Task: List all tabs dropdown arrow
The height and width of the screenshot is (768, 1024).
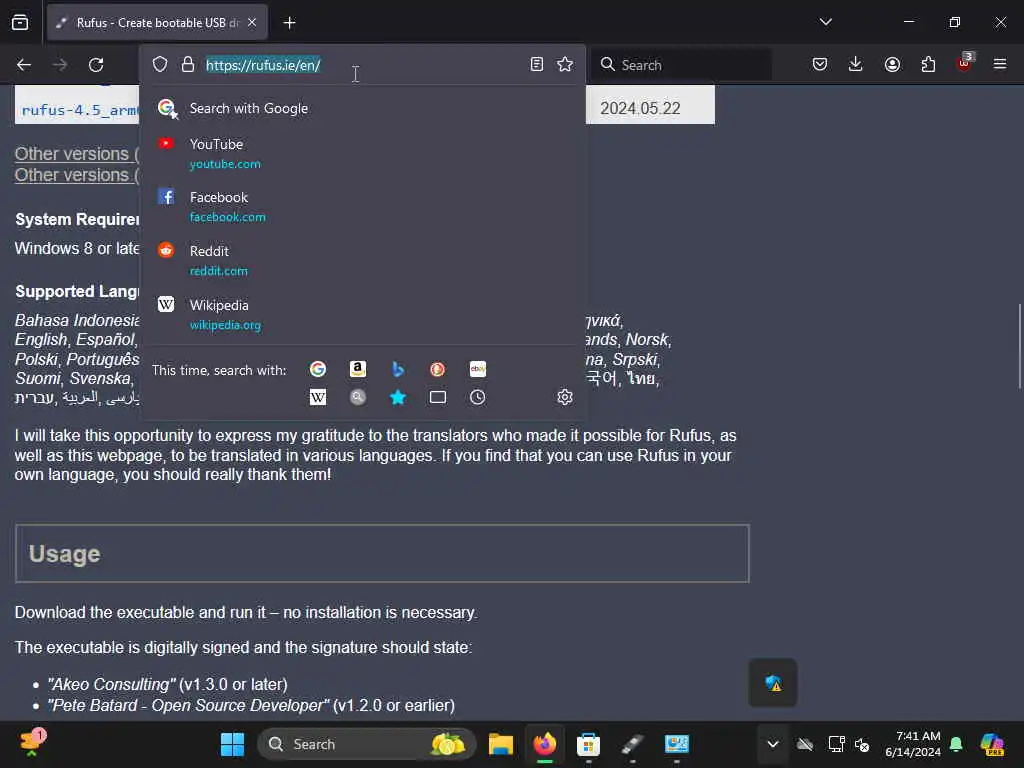Action: pyautogui.click(x=825, y=22)
